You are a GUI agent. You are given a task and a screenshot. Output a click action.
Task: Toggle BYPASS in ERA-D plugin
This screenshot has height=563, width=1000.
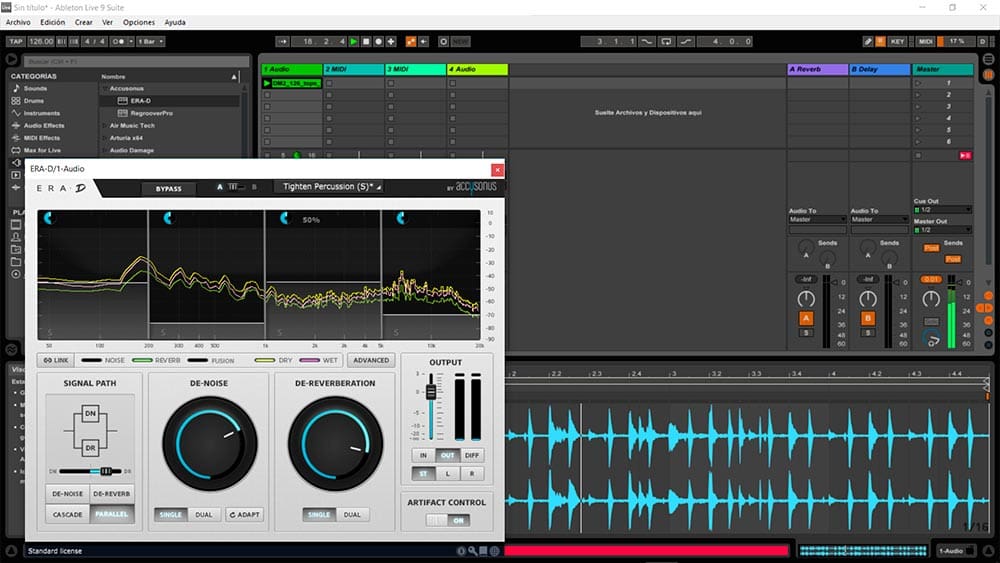168,189
